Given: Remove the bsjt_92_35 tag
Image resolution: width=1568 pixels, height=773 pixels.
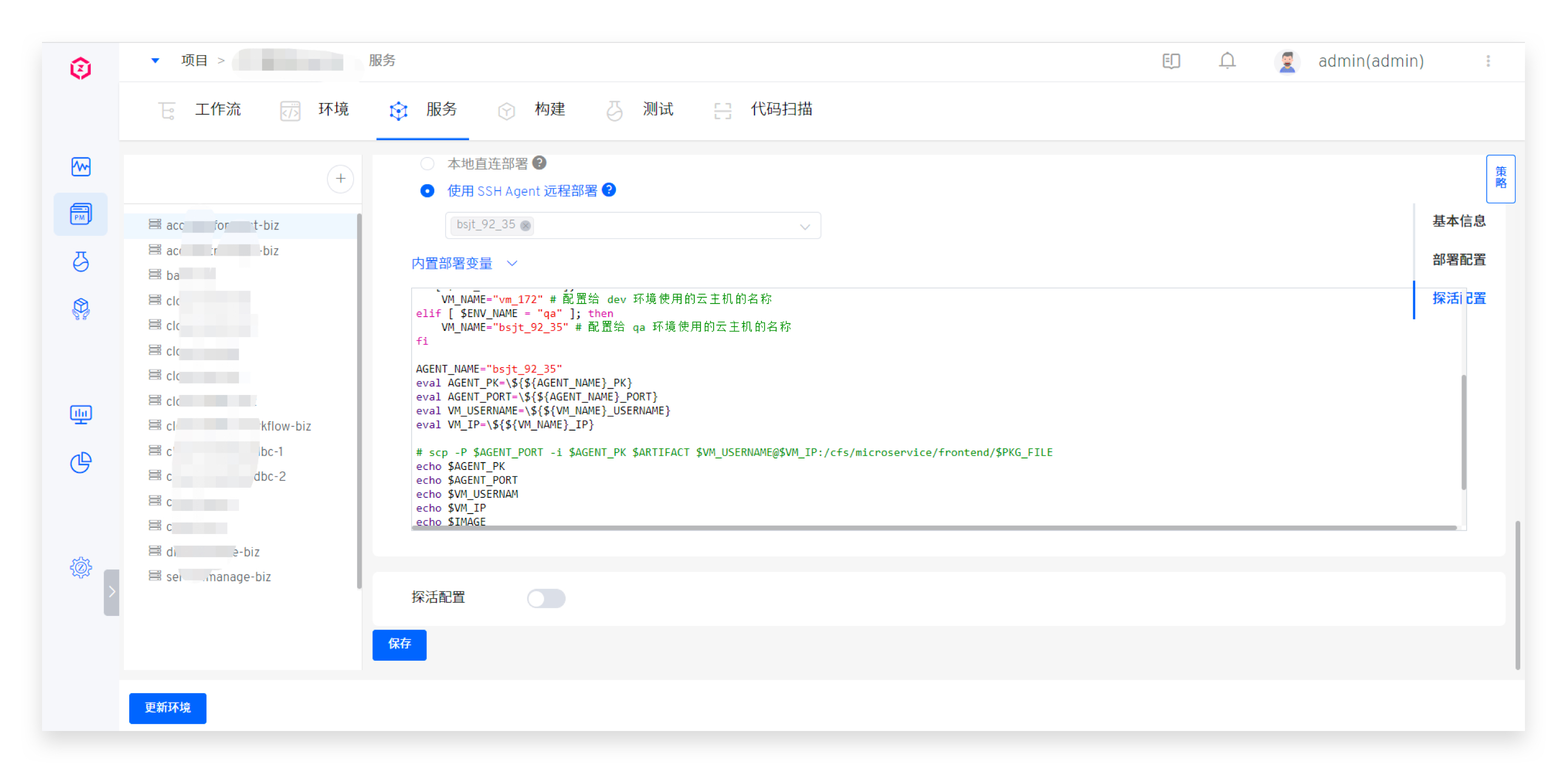Looking at the screenshot, I should point(525,225).
